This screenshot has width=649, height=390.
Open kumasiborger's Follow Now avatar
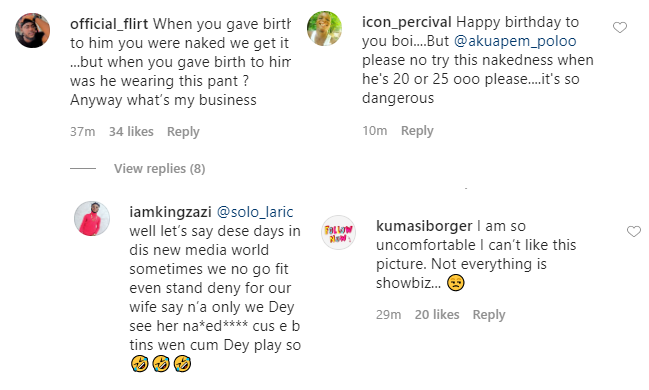click(339, 233)
